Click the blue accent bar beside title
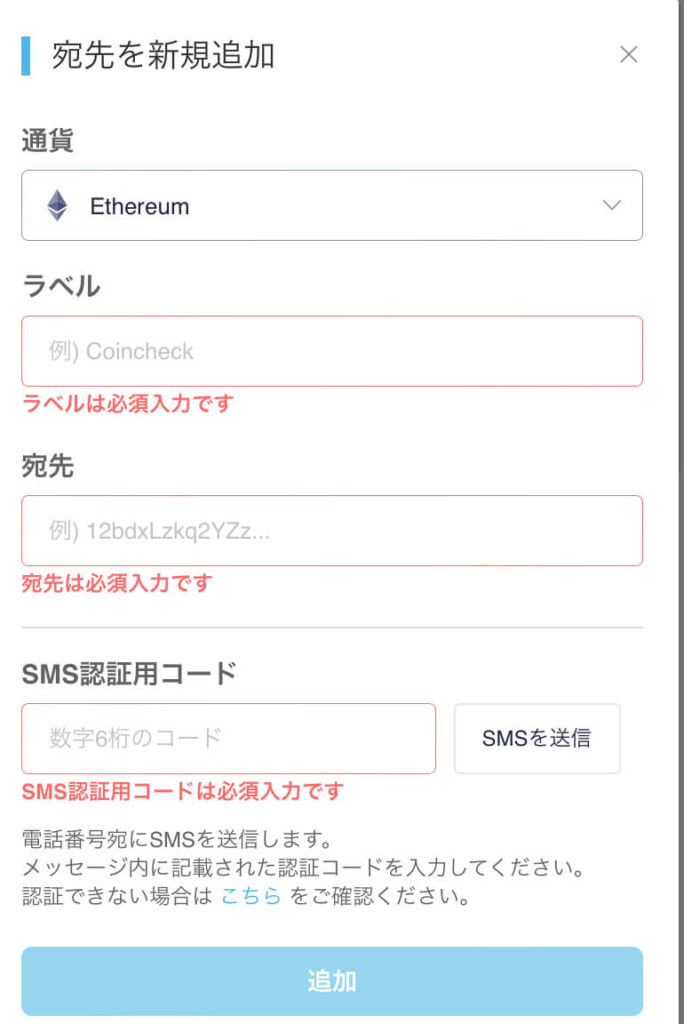This screenshot has width=684, height=1024. [25, 56]
